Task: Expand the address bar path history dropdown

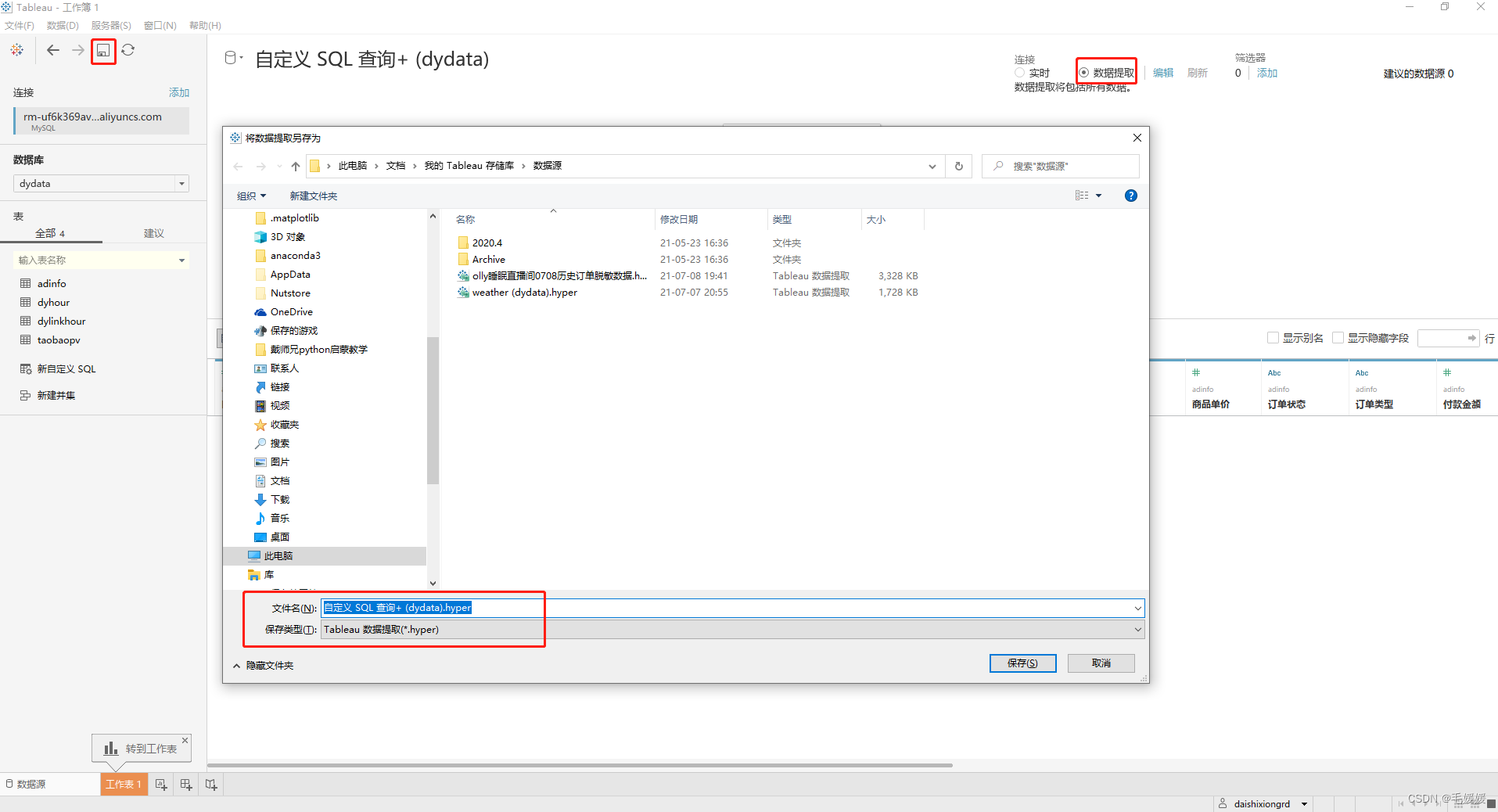Action: point(932,166)
